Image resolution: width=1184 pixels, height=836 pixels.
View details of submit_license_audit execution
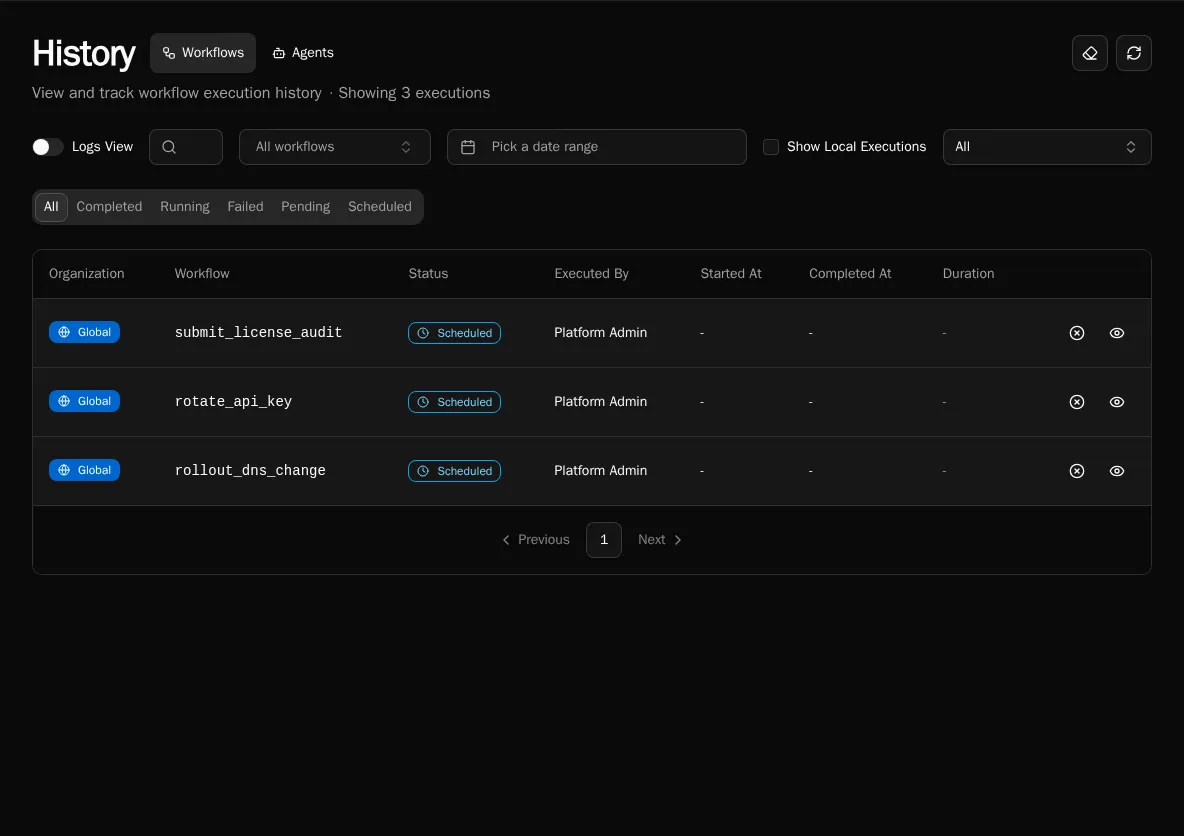coord(1117,333)
